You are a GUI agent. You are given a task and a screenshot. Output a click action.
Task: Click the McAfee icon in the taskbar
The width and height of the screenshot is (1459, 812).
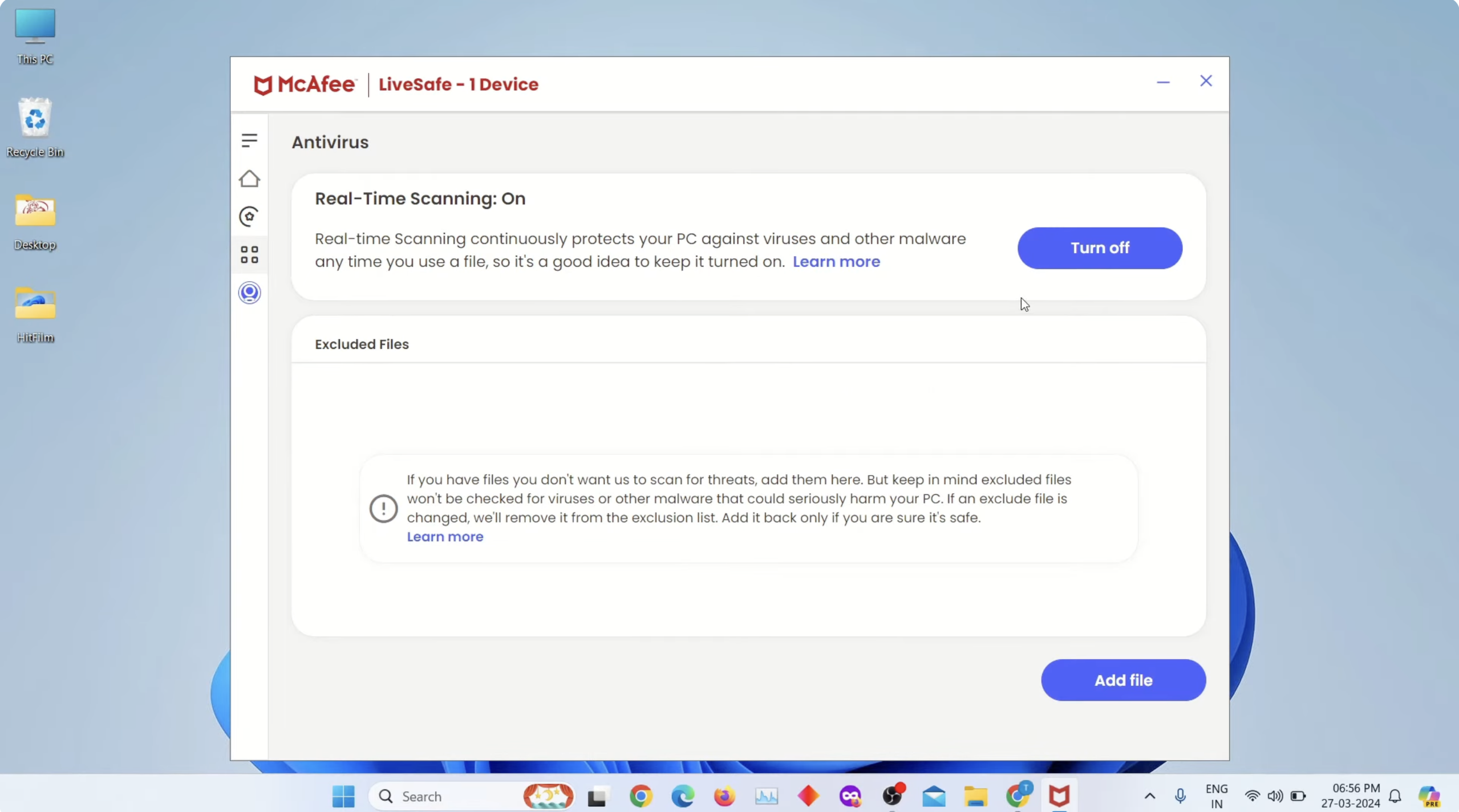point(1059,796)
